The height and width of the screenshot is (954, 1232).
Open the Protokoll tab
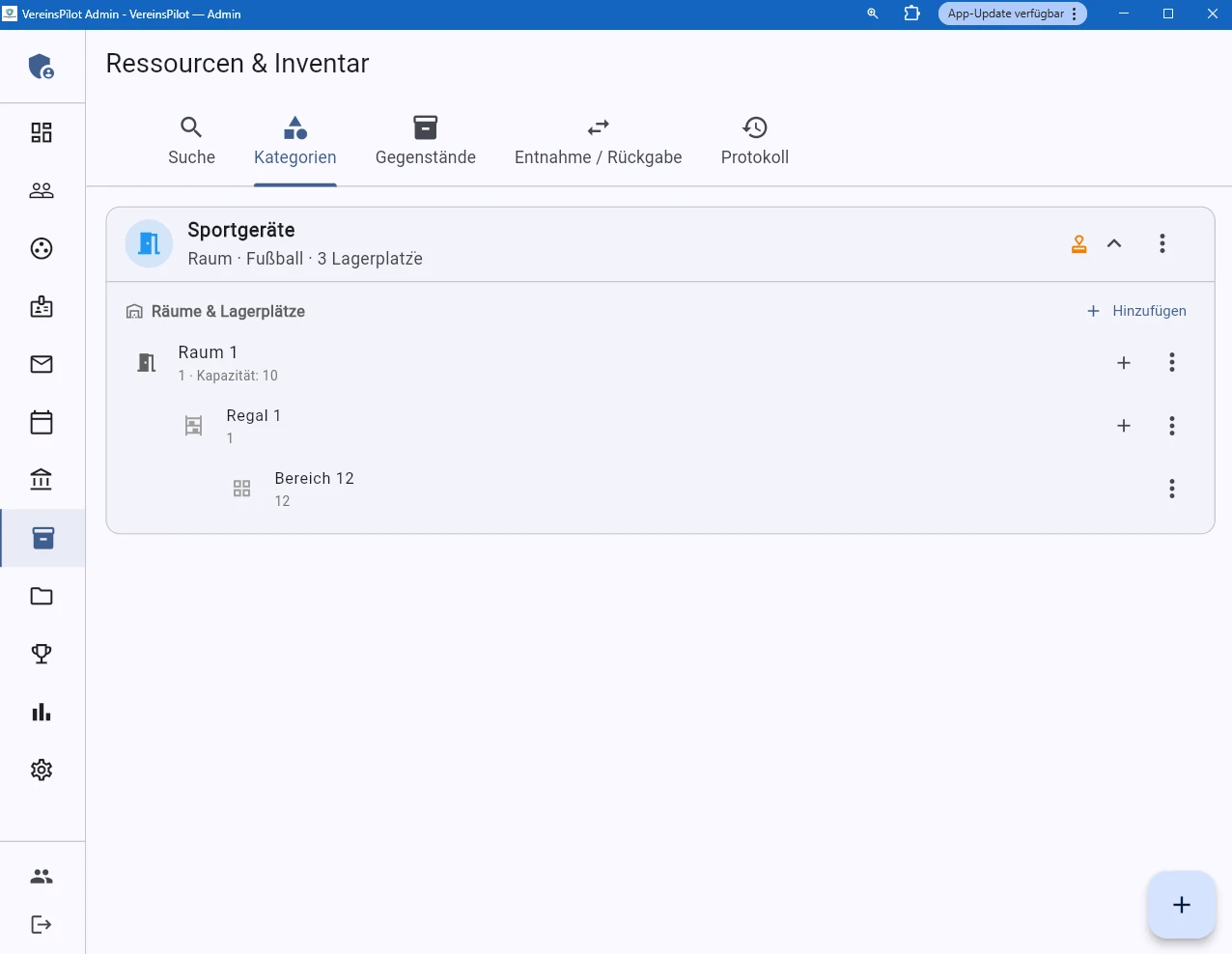(754, 141)
